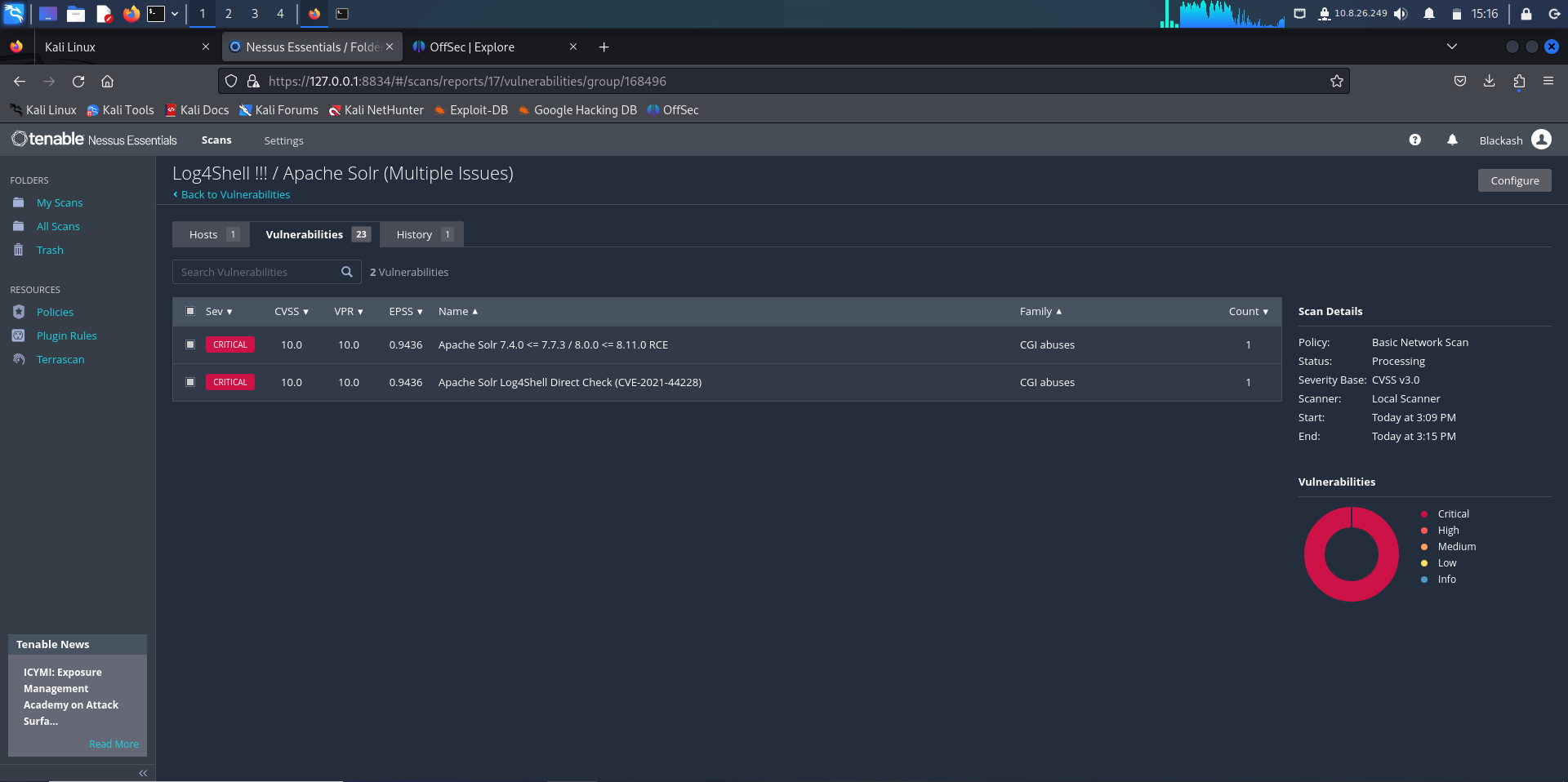This screenshot has width=1568, height=782.
Task: Sort vulnerabilities by Name column
Action: point(458,311)
